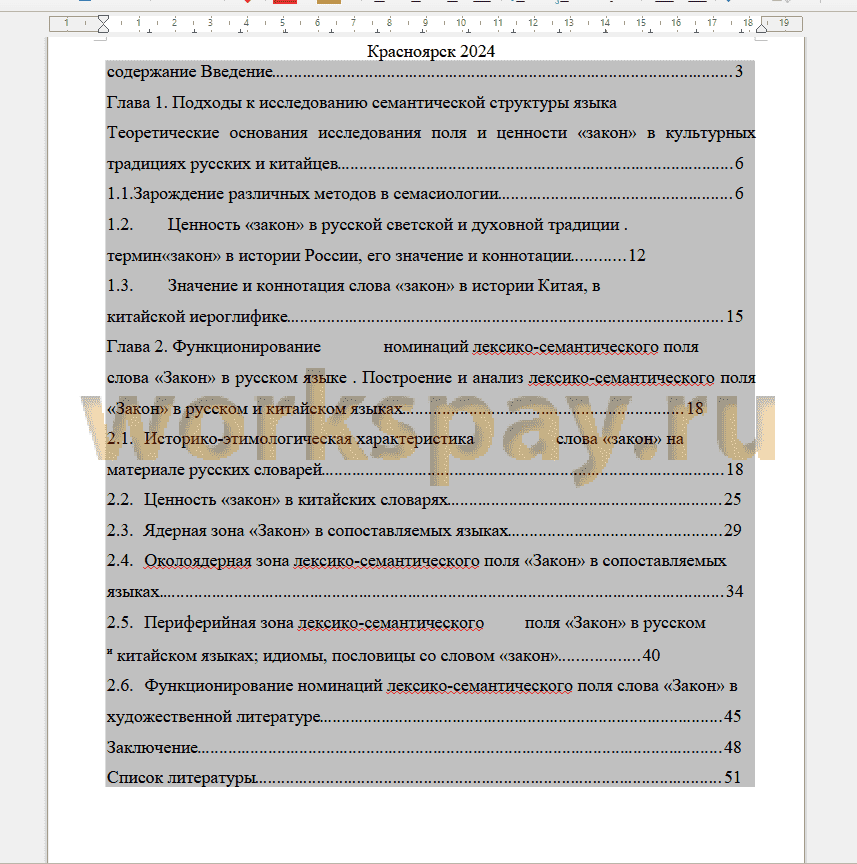Click page number 48 in contents
Viewport: 857px width, 864px height.
point(732,748)
